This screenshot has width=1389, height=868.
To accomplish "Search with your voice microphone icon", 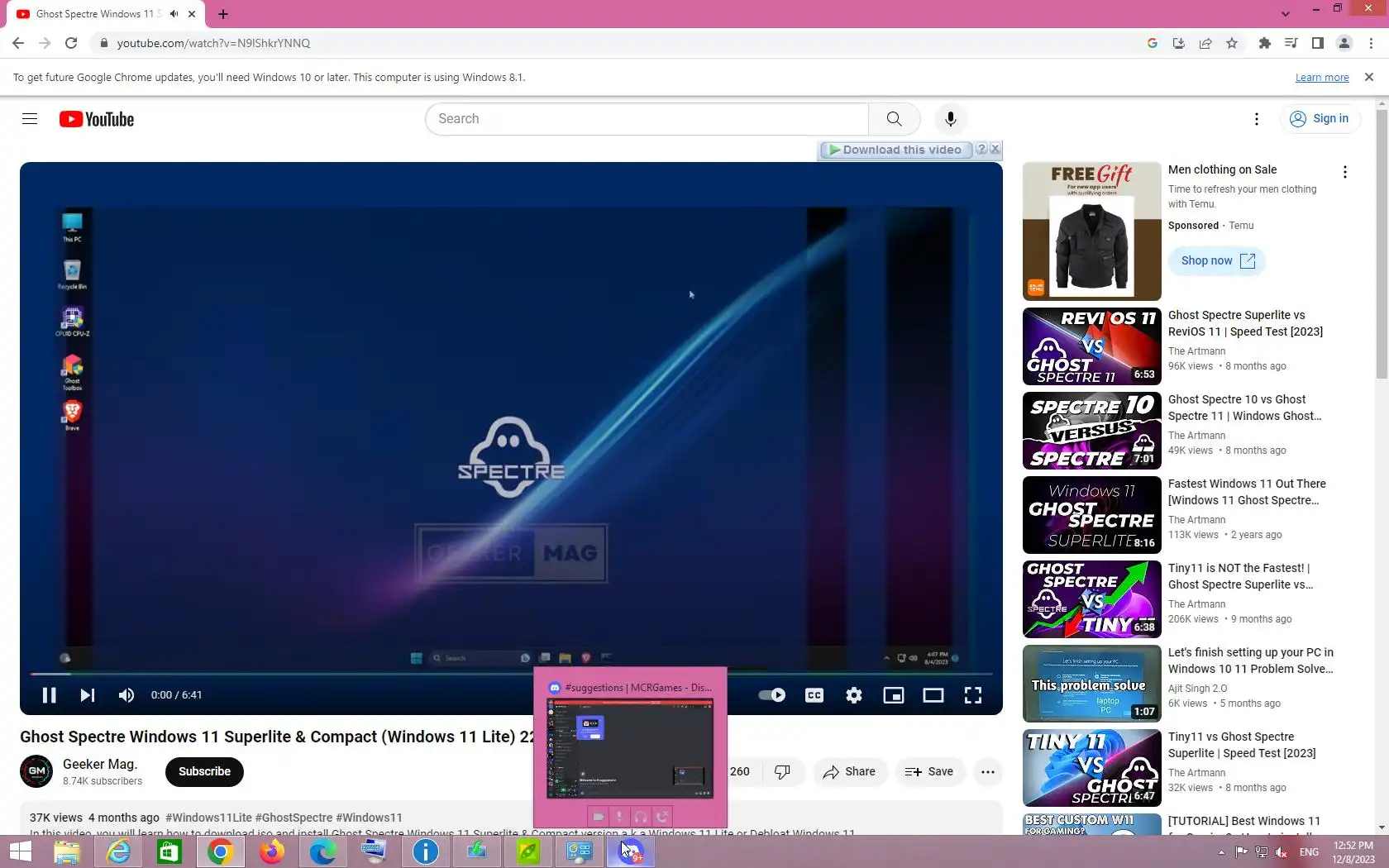I will pos(951,119).
